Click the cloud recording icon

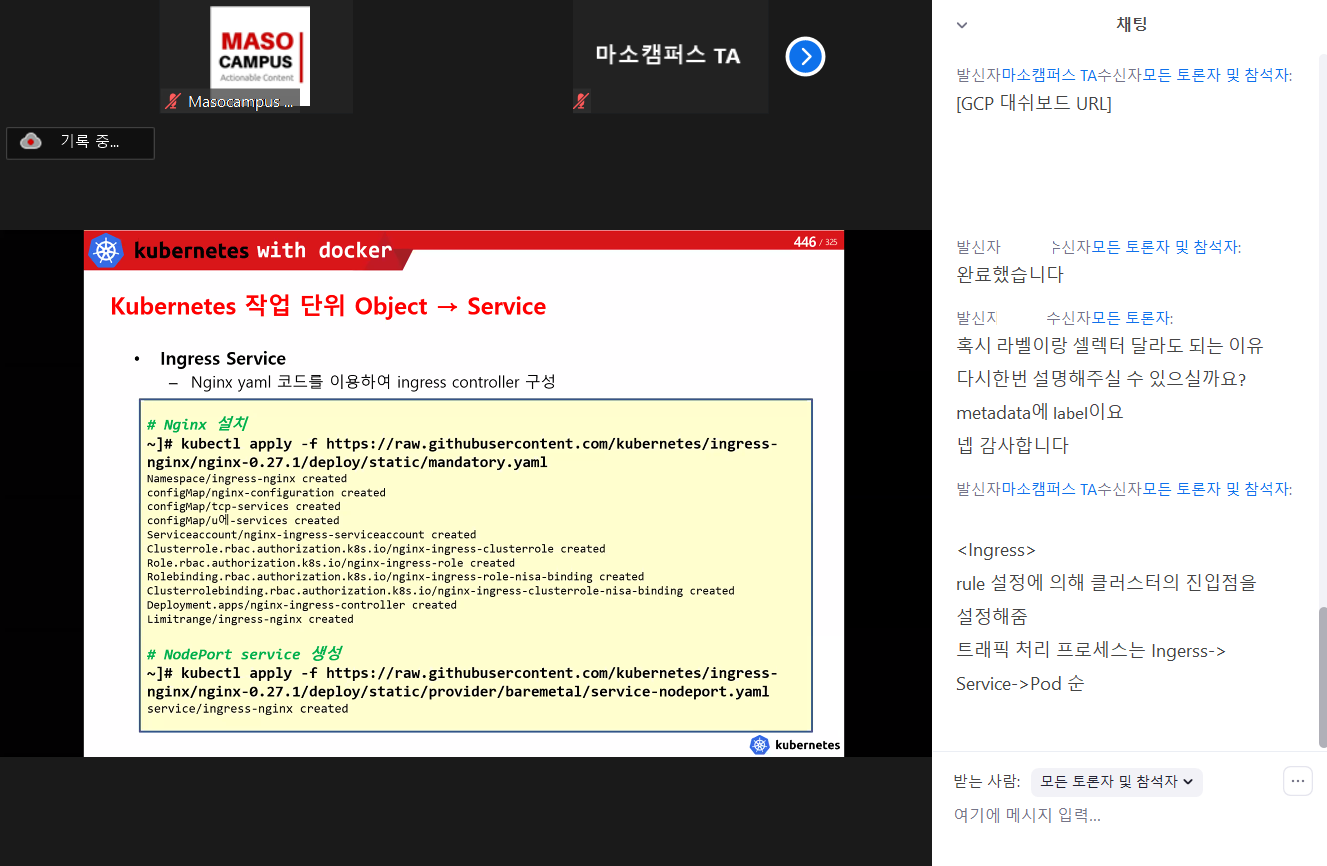click(31, 142)
